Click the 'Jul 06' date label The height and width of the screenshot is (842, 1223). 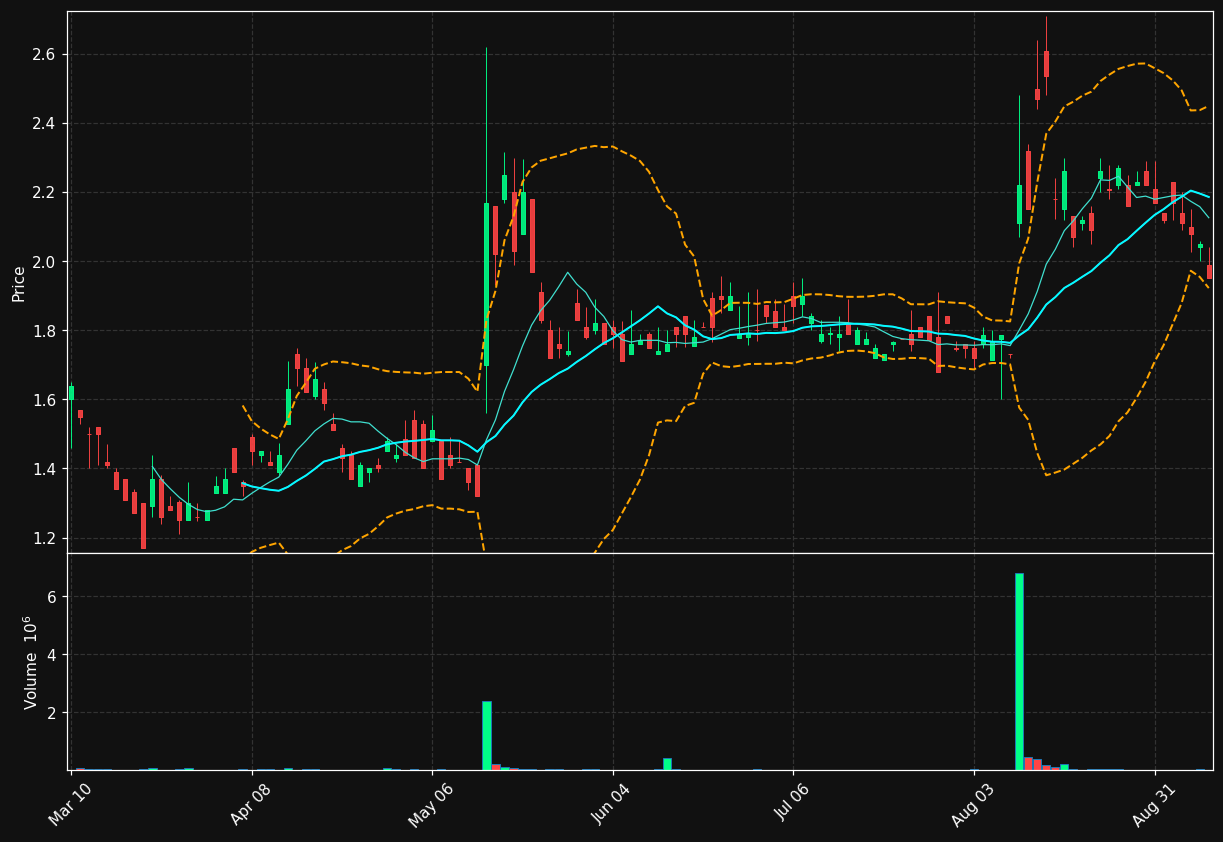794,803
